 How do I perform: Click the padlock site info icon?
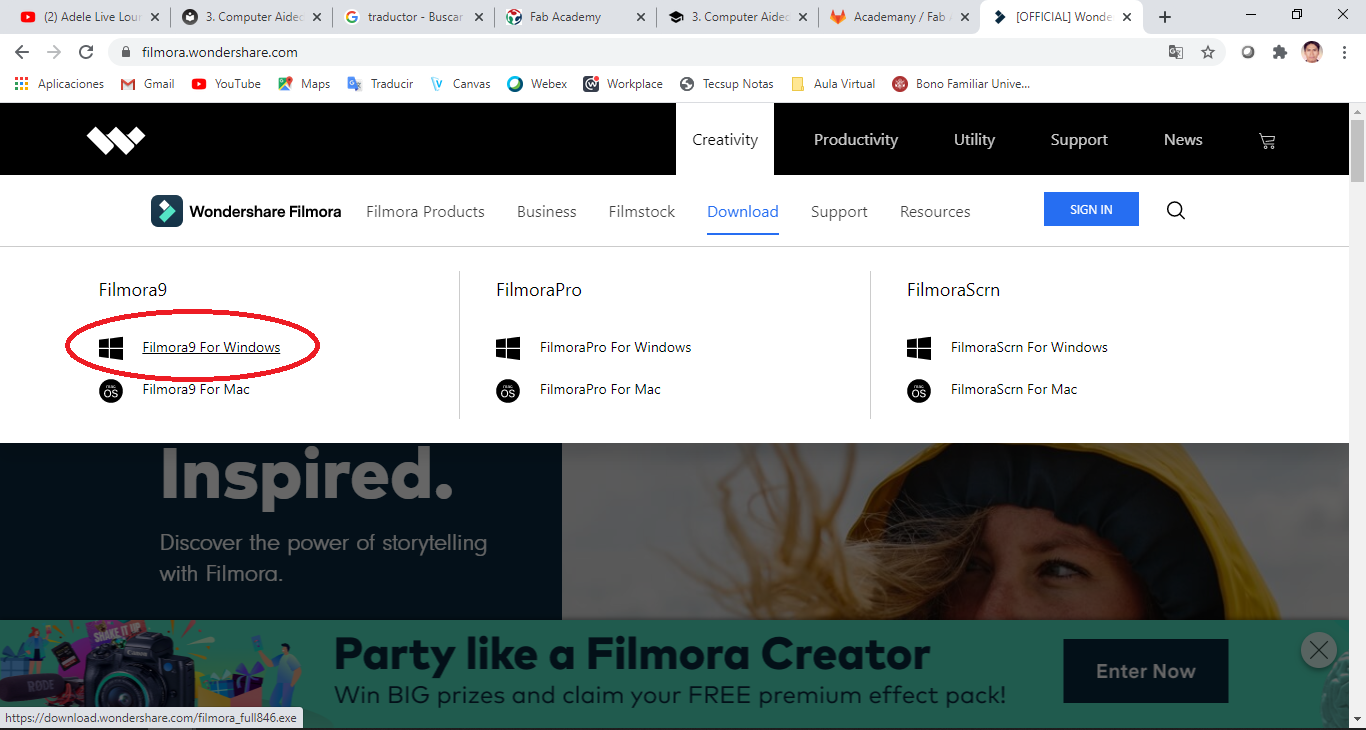pyautogui.click(x=126, y=52)
